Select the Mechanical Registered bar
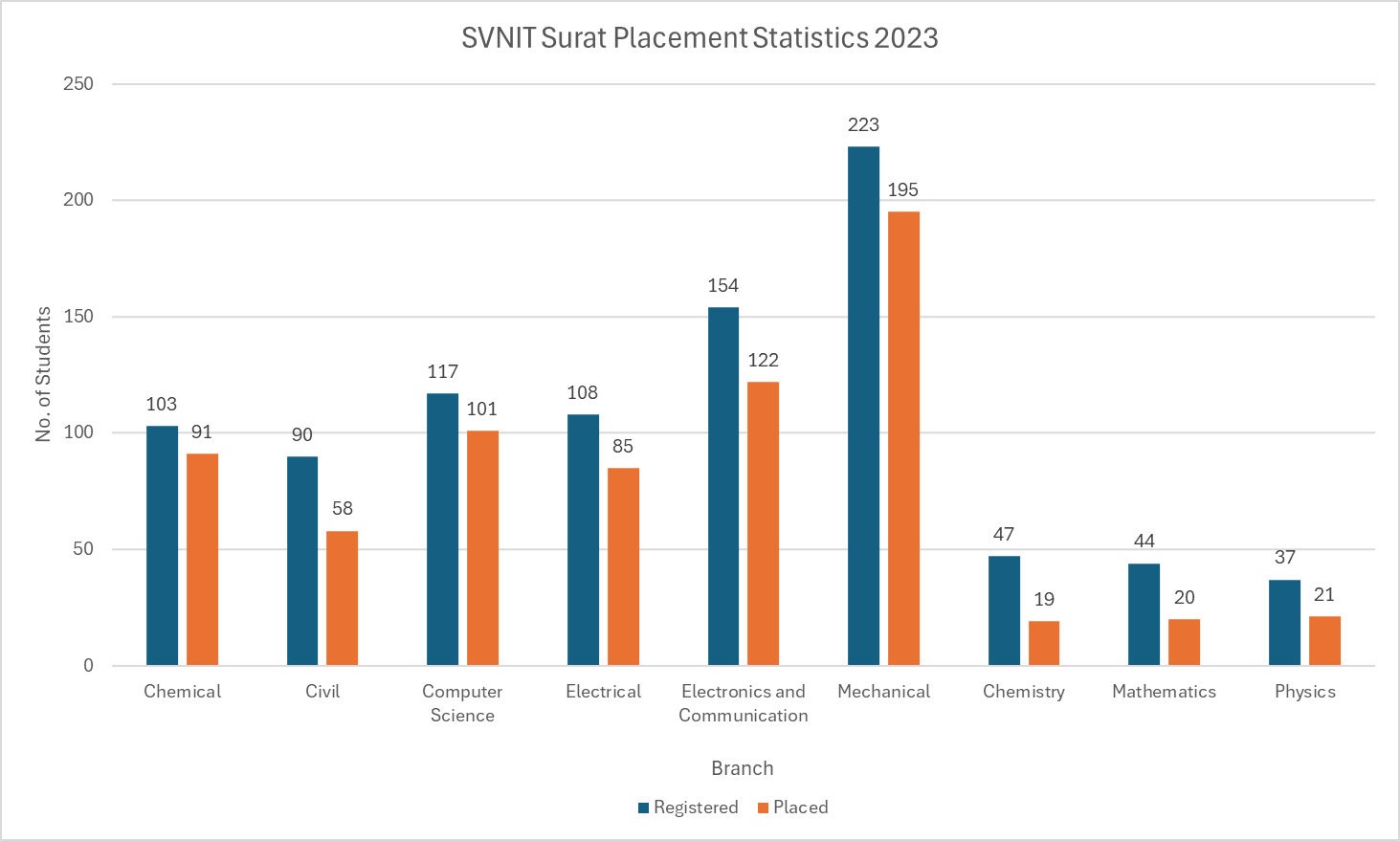The height and width of the screenshot is (841, 1400). click(863, 406)
